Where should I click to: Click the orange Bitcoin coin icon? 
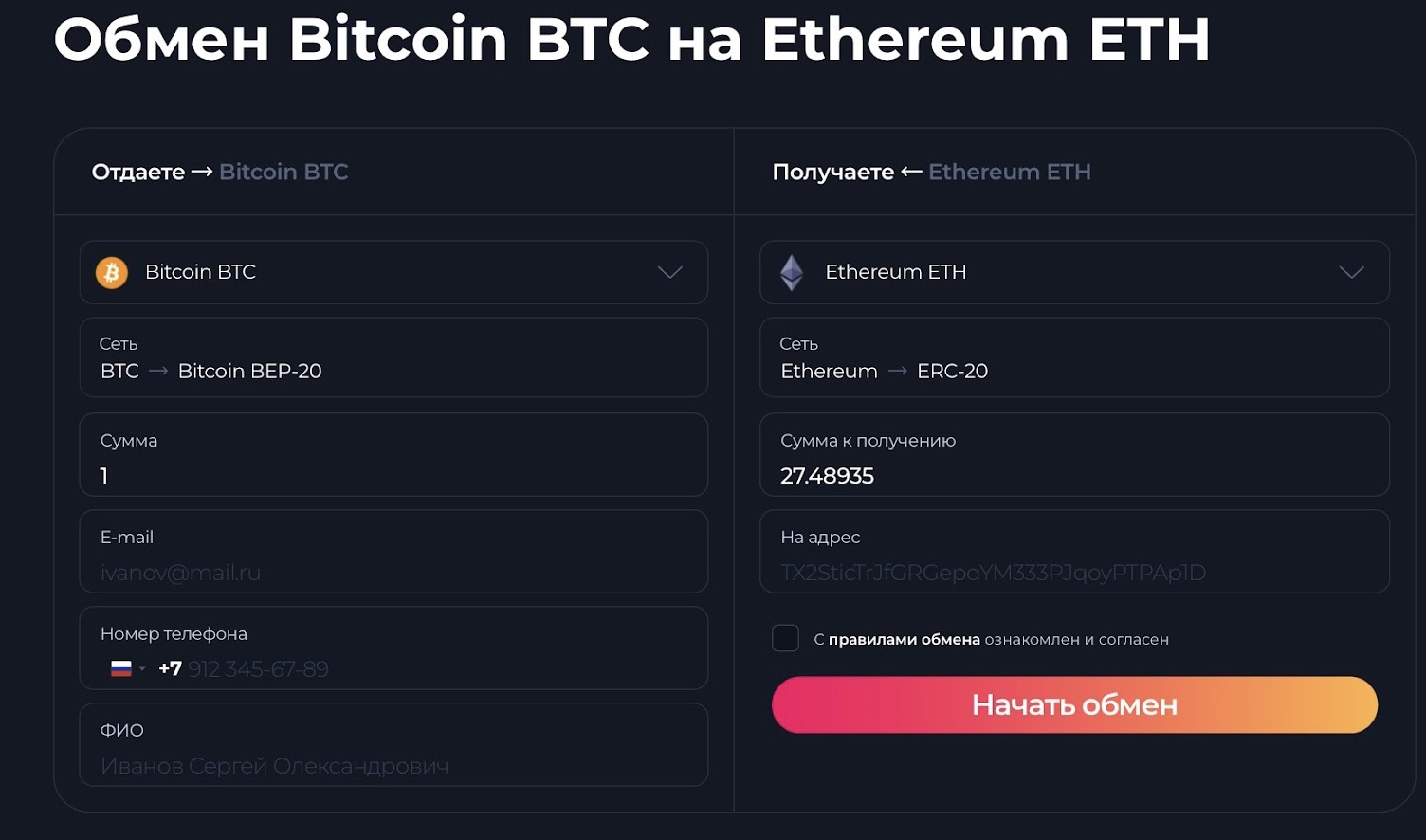(x=112, y=273)
